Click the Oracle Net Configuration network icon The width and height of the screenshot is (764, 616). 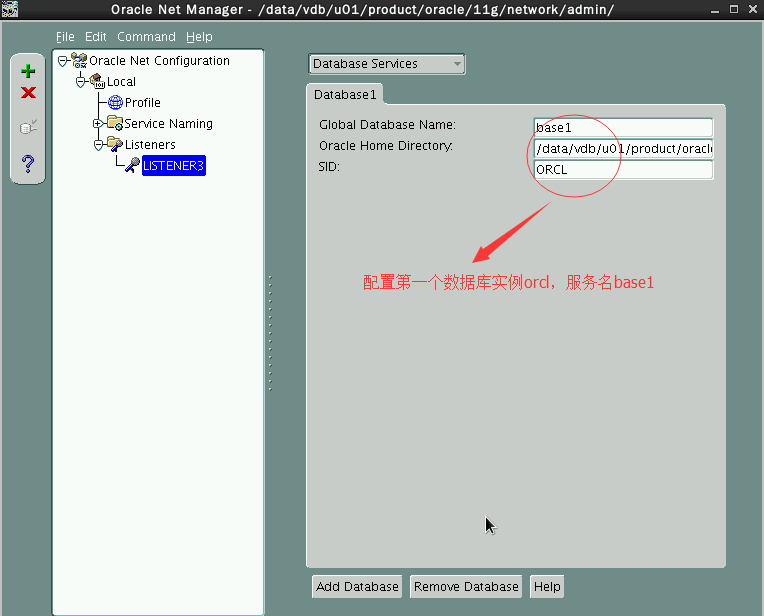coord(79,60)
